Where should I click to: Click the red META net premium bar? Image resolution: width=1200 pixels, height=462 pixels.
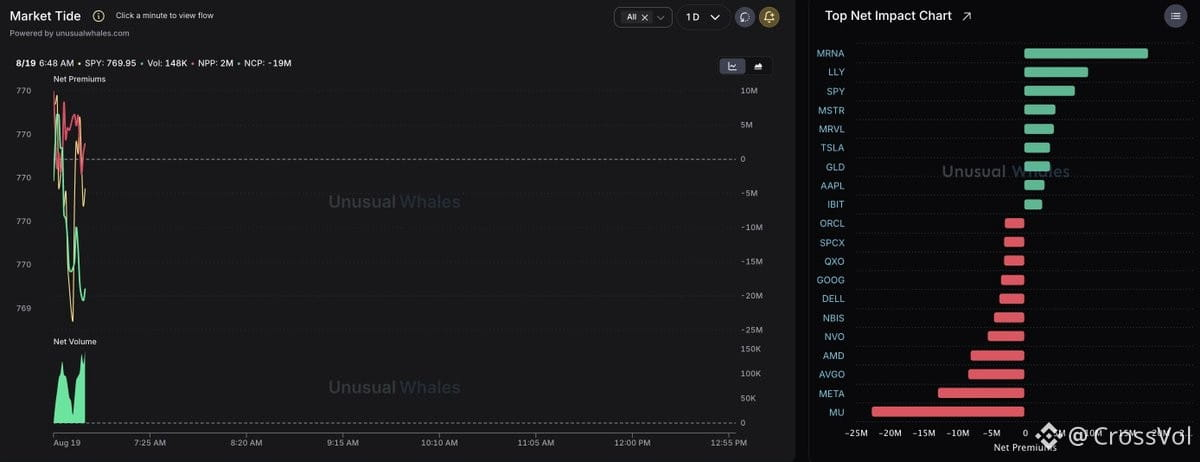coord(981,393)
